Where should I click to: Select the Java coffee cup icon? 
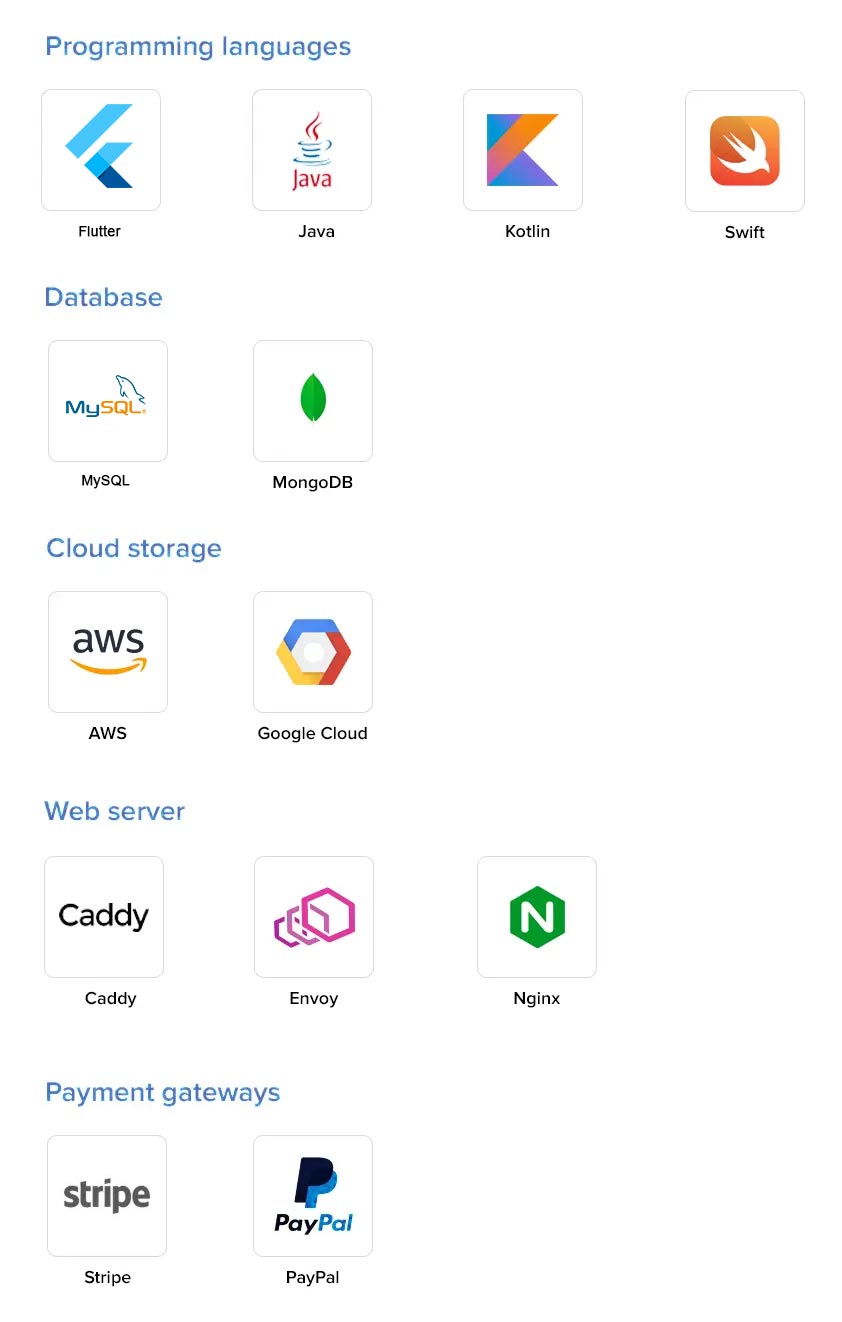click(x=312, y=150)
